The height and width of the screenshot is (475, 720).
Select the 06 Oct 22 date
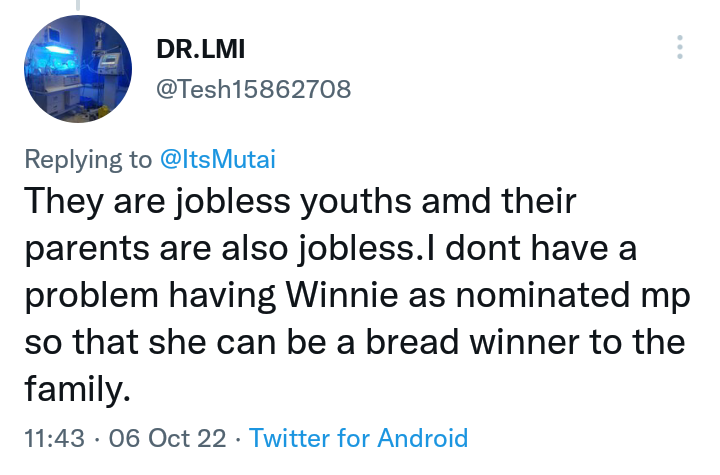pyautogui.click(x=168, y=438)
